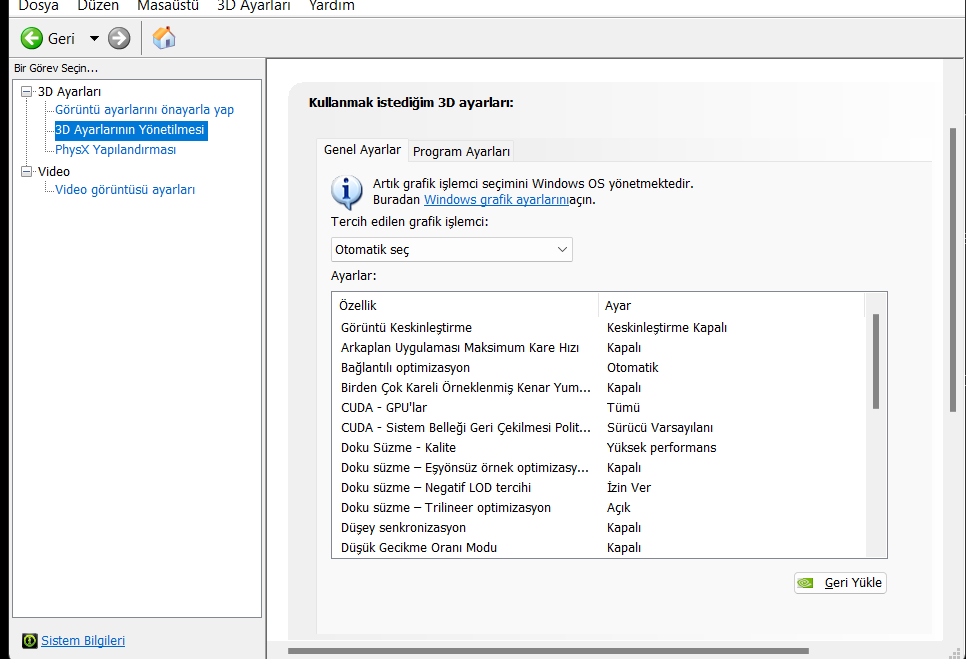Switch to Program Ayarları tab

[461, 152]
